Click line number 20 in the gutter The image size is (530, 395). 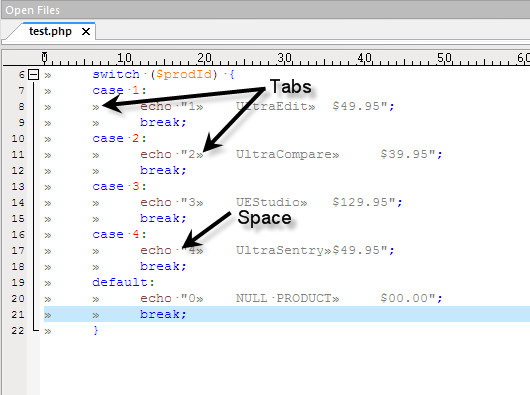(x=18, y=298)
